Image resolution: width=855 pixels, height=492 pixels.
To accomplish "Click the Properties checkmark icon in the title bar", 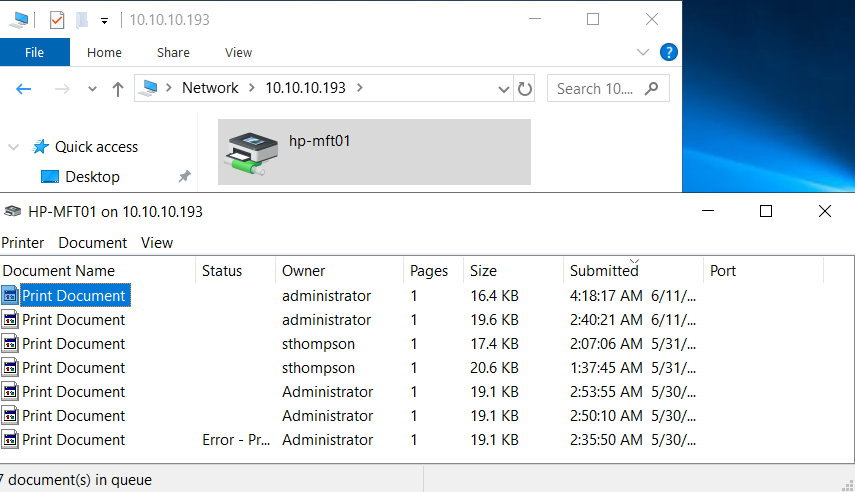I will tap(57, 20).
